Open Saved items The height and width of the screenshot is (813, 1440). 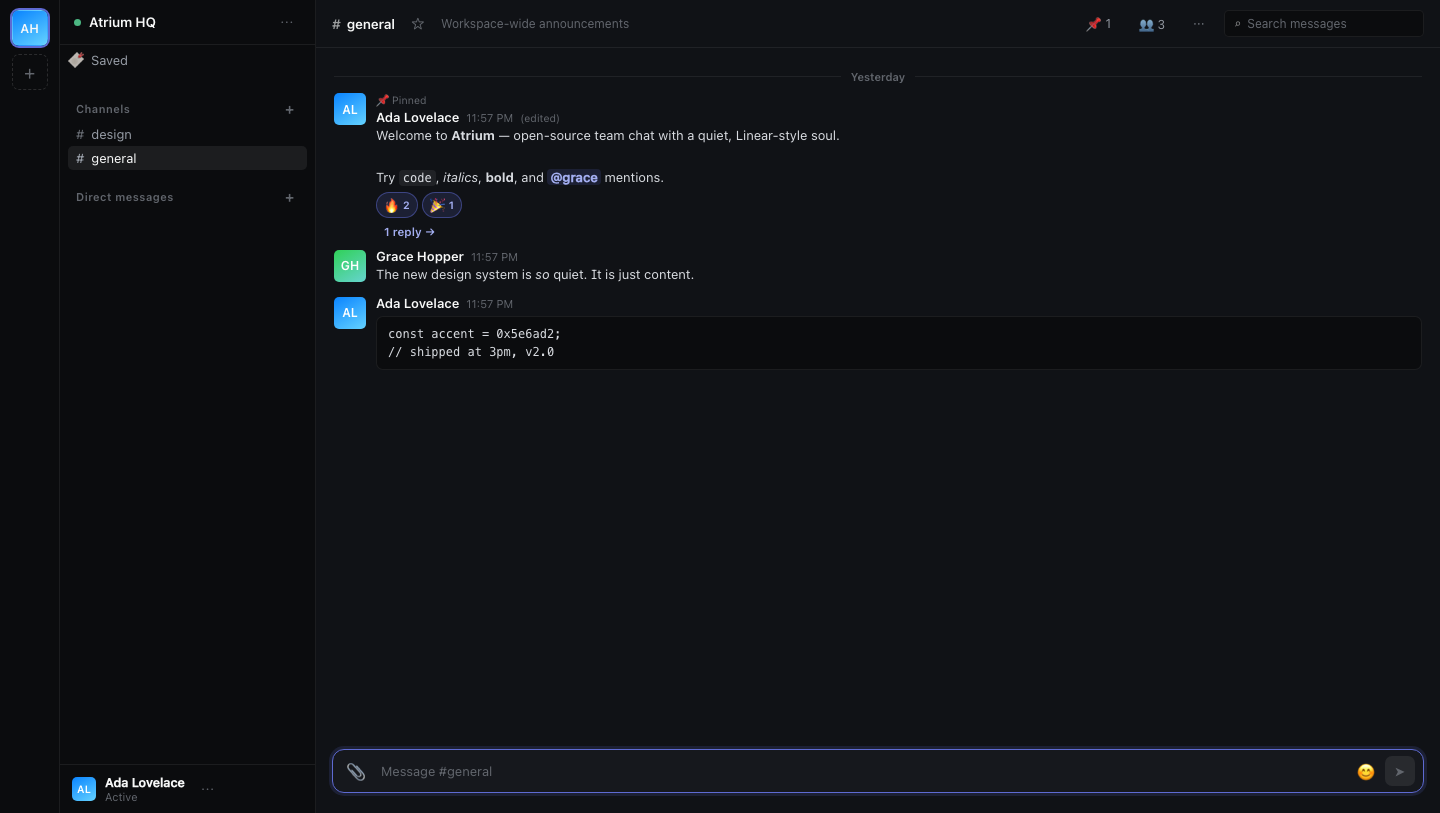pos(187,60)
